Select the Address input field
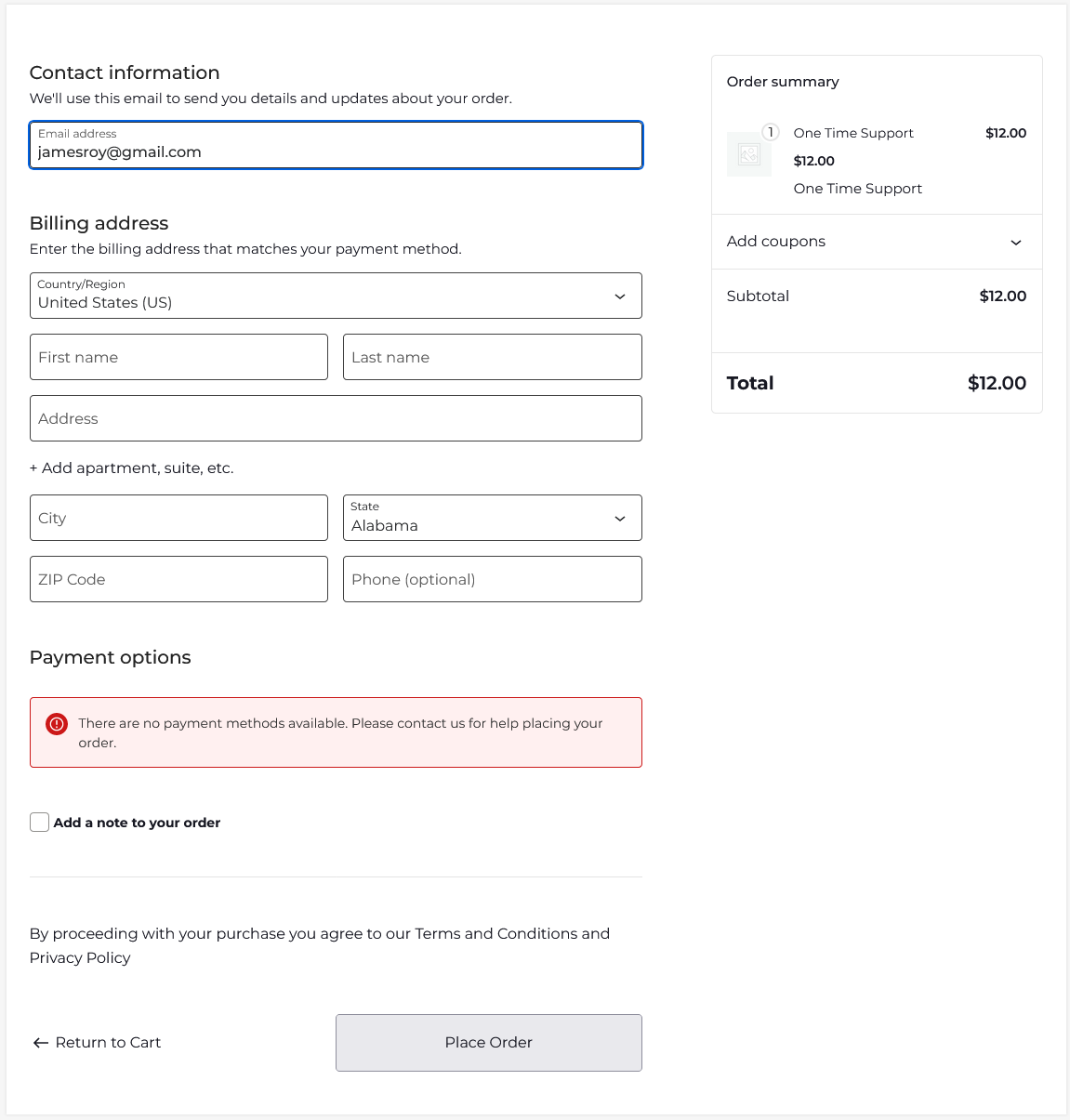Image resolution: width=1070 pixels, height=1120 pixels. [x=336, y=418]
